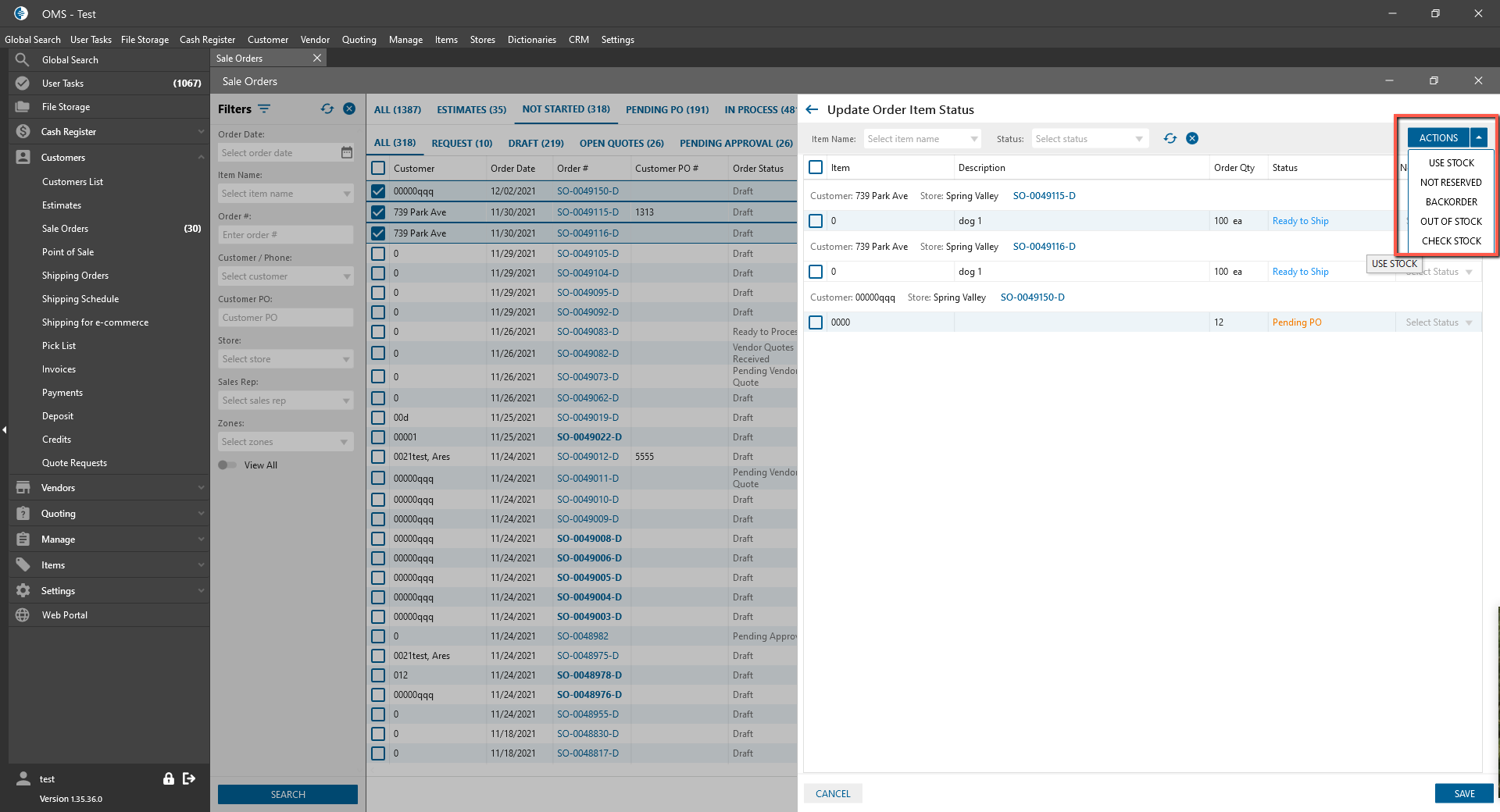Switch to the PENDING PO (191) tab
Viewport: 1500px width, 812px height.
click(666, 110)
